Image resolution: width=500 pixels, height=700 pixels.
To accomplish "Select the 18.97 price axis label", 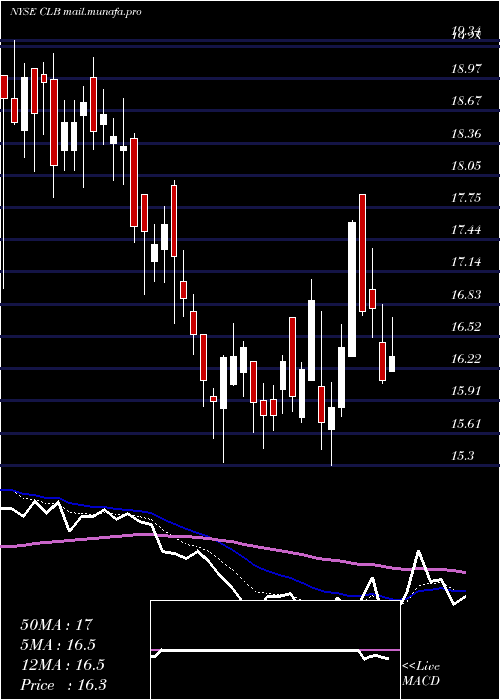I will (467, 69).
